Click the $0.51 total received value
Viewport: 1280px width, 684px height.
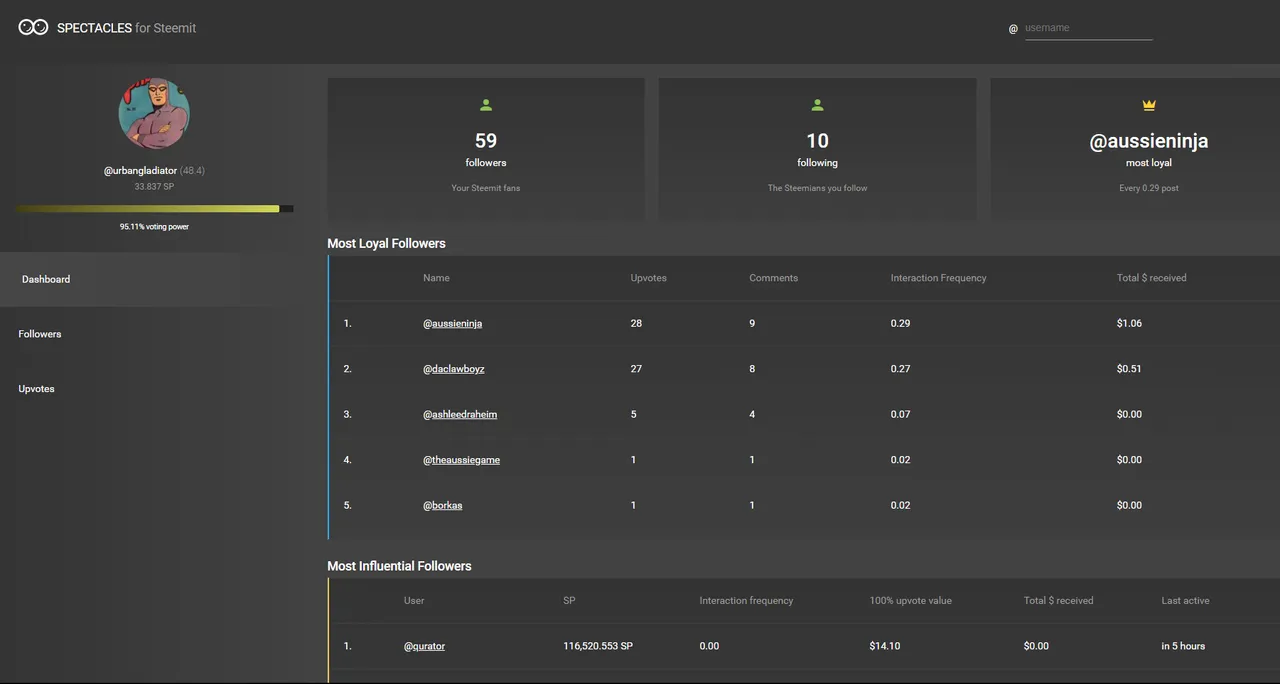pos(1129,369)
